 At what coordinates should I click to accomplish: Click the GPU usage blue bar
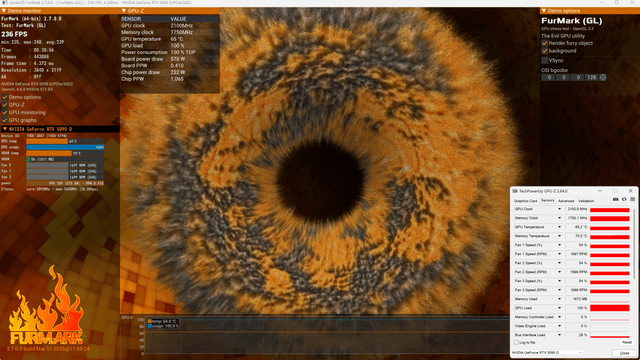[65, 147]
